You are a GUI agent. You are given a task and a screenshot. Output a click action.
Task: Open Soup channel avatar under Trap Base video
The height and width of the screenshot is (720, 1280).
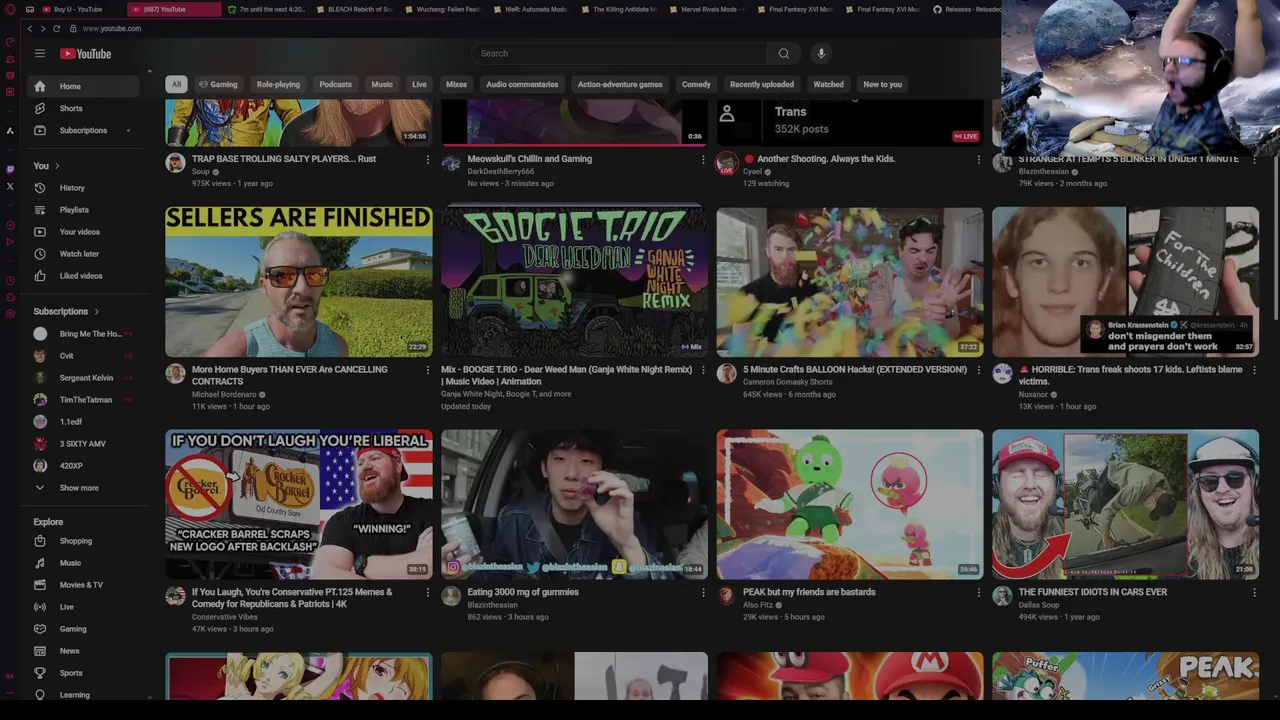(x=175, y=163)
